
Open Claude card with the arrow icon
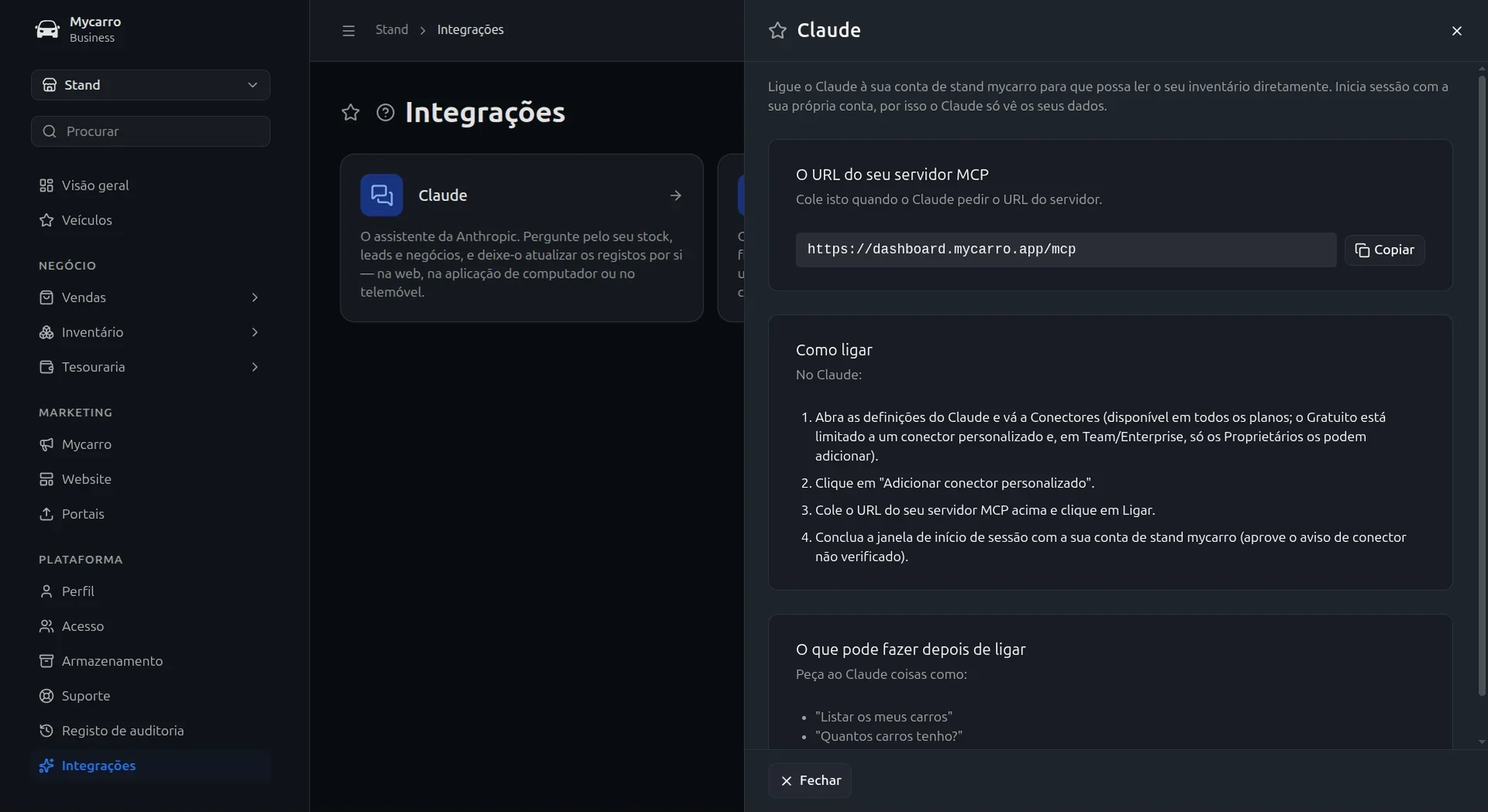pyautogui.click(x=676, y=195)
